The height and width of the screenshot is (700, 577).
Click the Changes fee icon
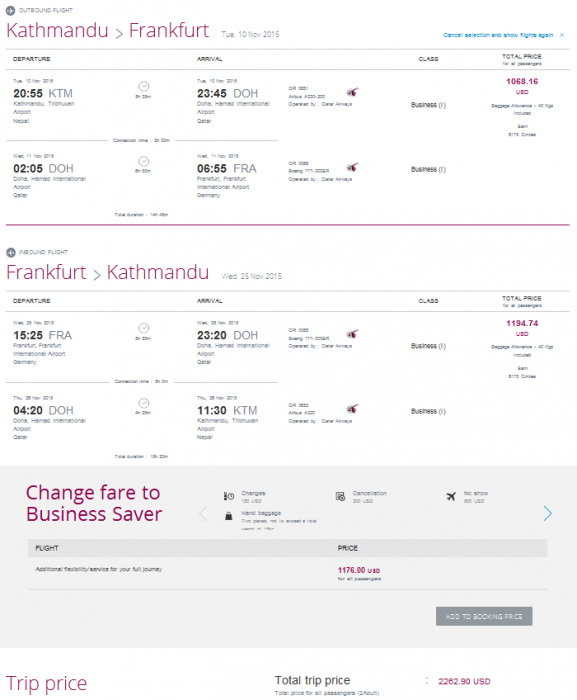[229, 496]
